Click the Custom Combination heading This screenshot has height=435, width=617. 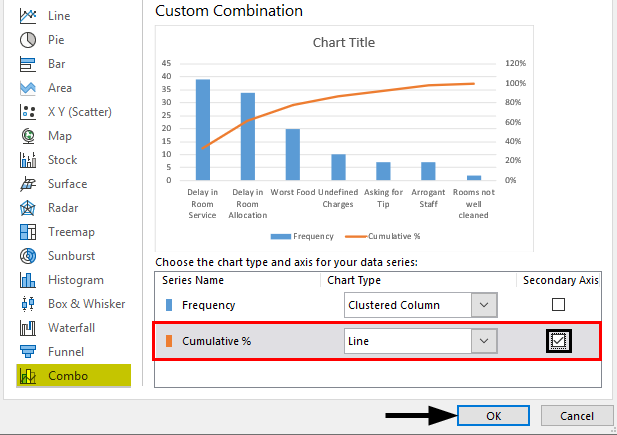(x=229, y=11)
